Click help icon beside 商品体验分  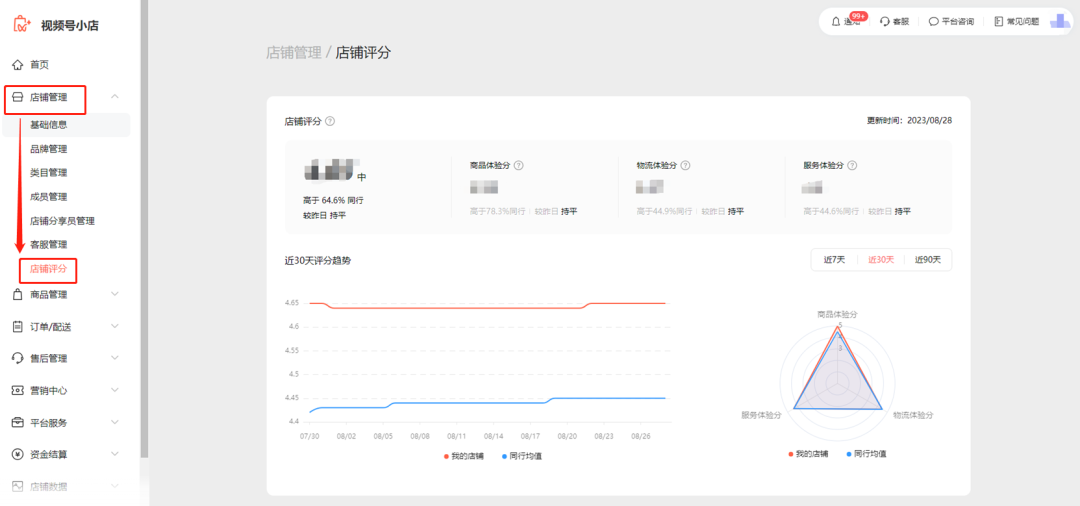519,165
